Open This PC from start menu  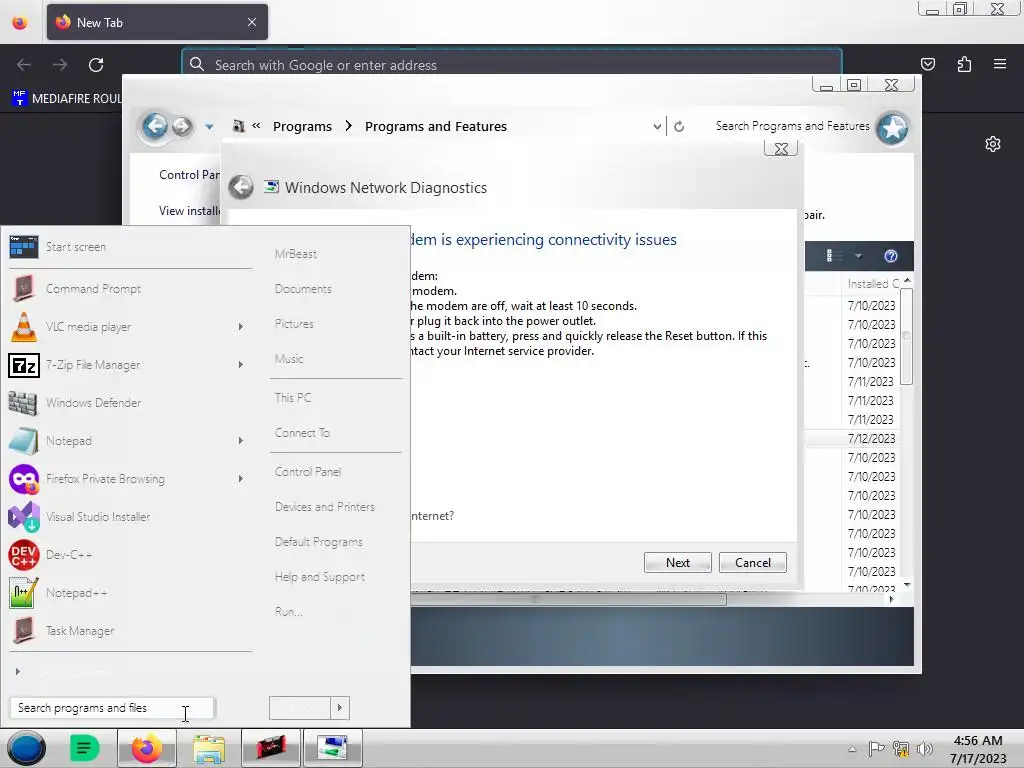293,398
